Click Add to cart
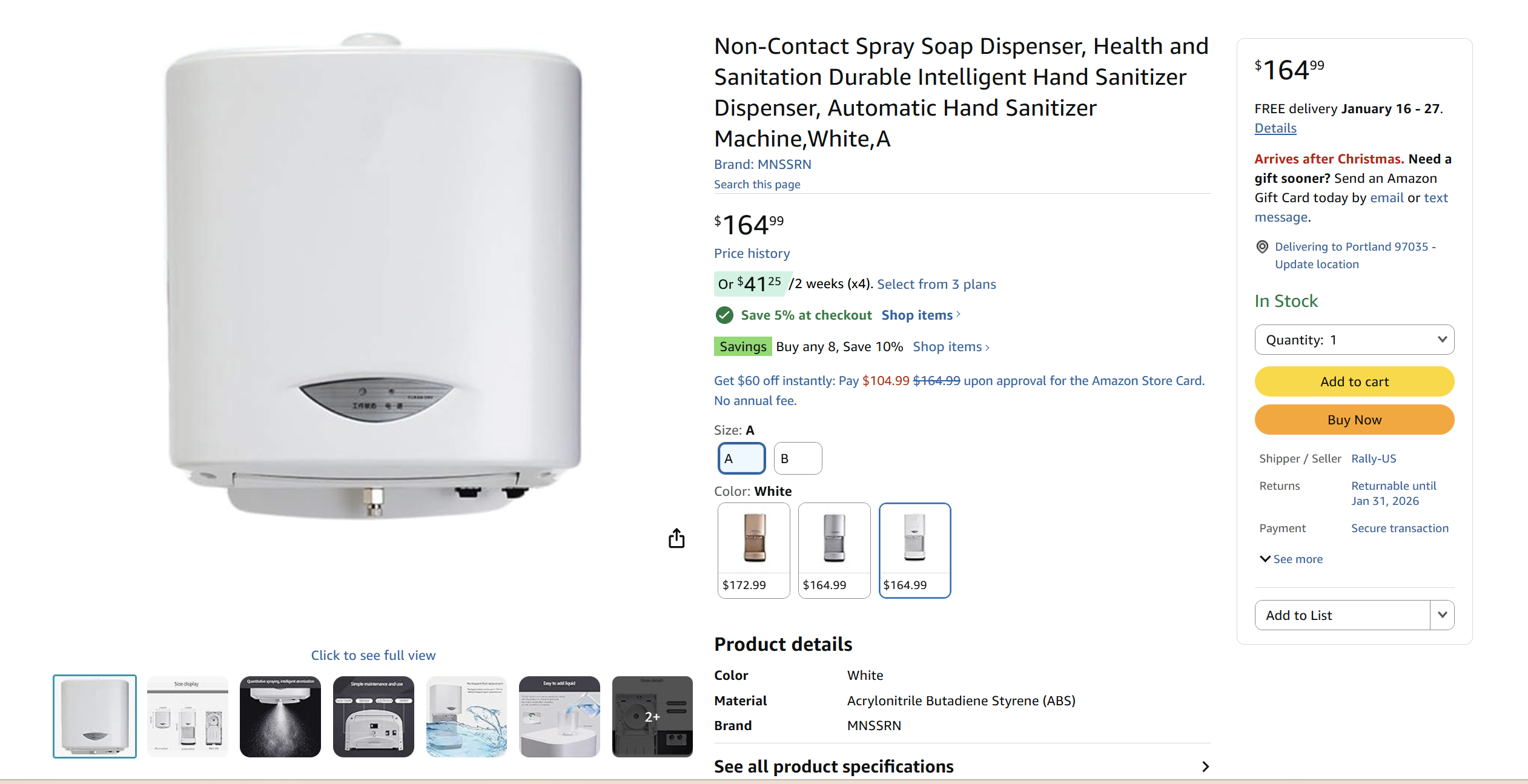The image size is (1528, 784). click(x=1354, y=381)
